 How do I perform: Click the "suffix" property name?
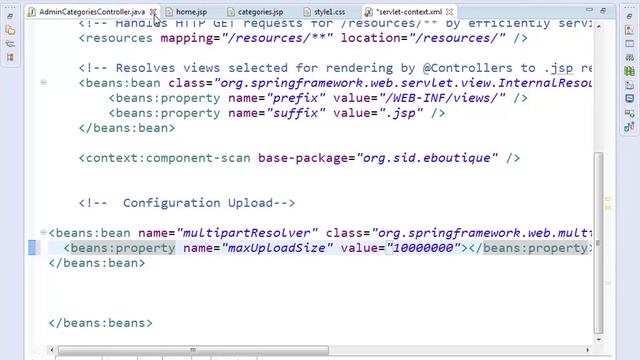click(296, 113)
